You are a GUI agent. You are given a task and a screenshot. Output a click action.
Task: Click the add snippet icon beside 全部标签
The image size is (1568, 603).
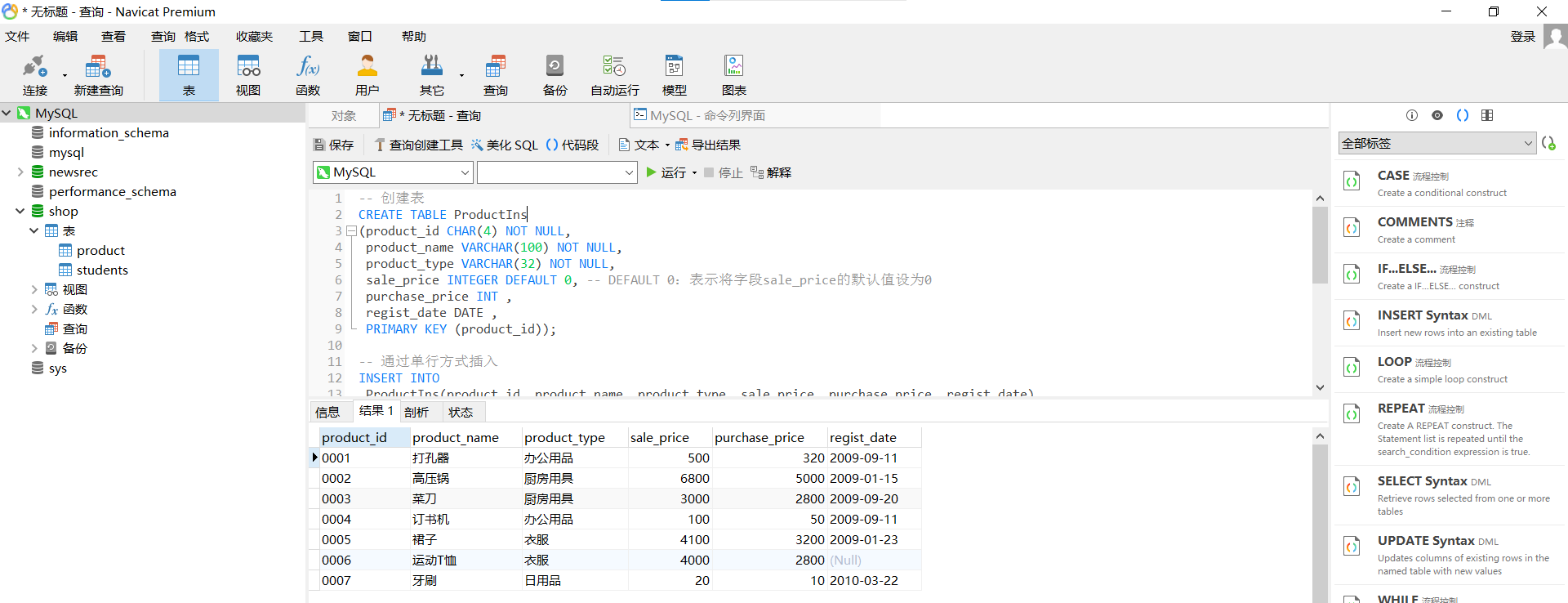tap(1548, 143)
